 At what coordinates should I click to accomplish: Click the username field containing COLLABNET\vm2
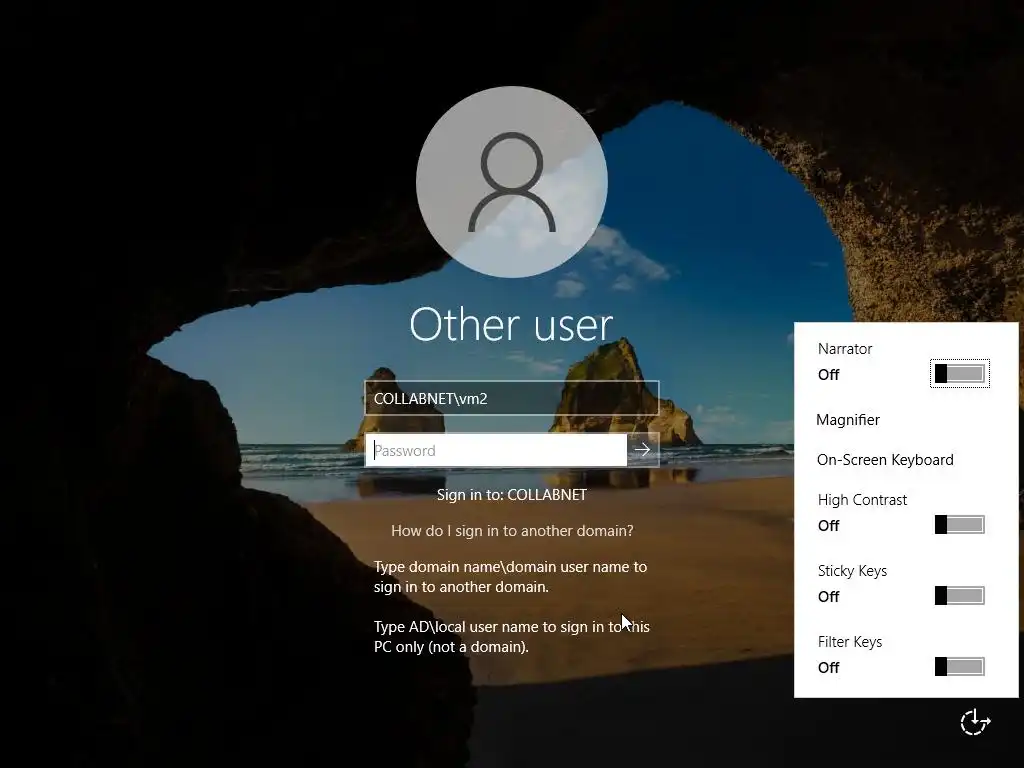(x=512, y=398)
